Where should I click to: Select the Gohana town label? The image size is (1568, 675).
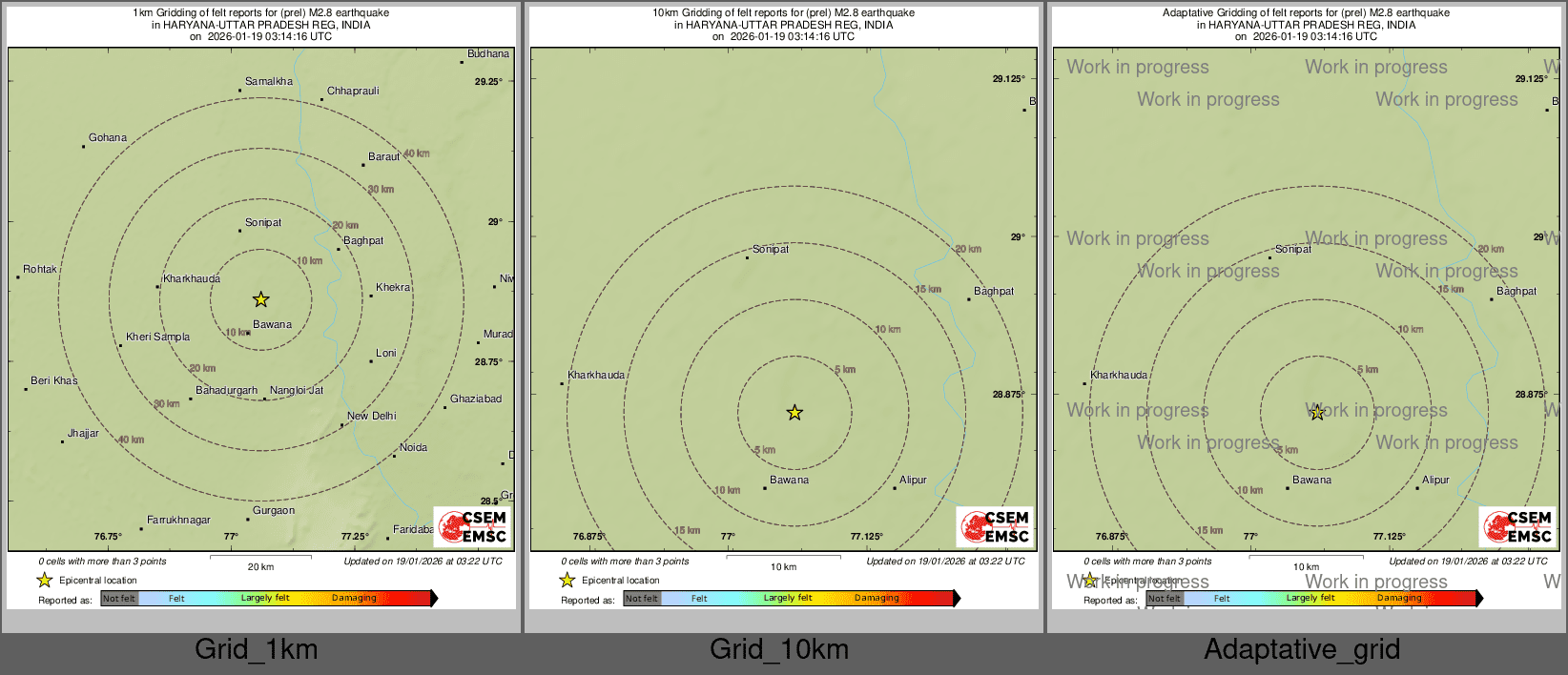[108, 138]
